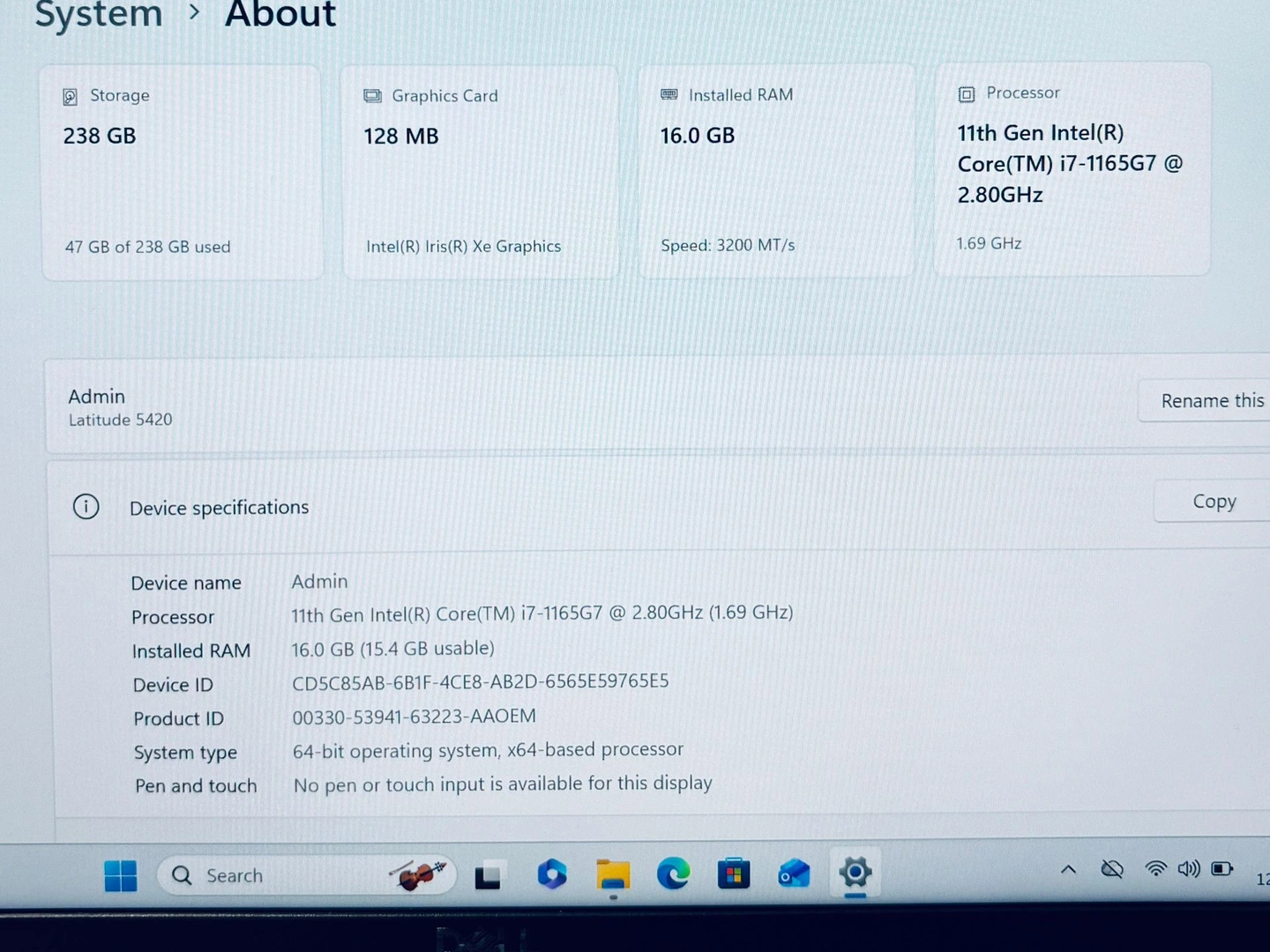
Task: Expand the hidden system tray icons
Action: (1068, 869)
